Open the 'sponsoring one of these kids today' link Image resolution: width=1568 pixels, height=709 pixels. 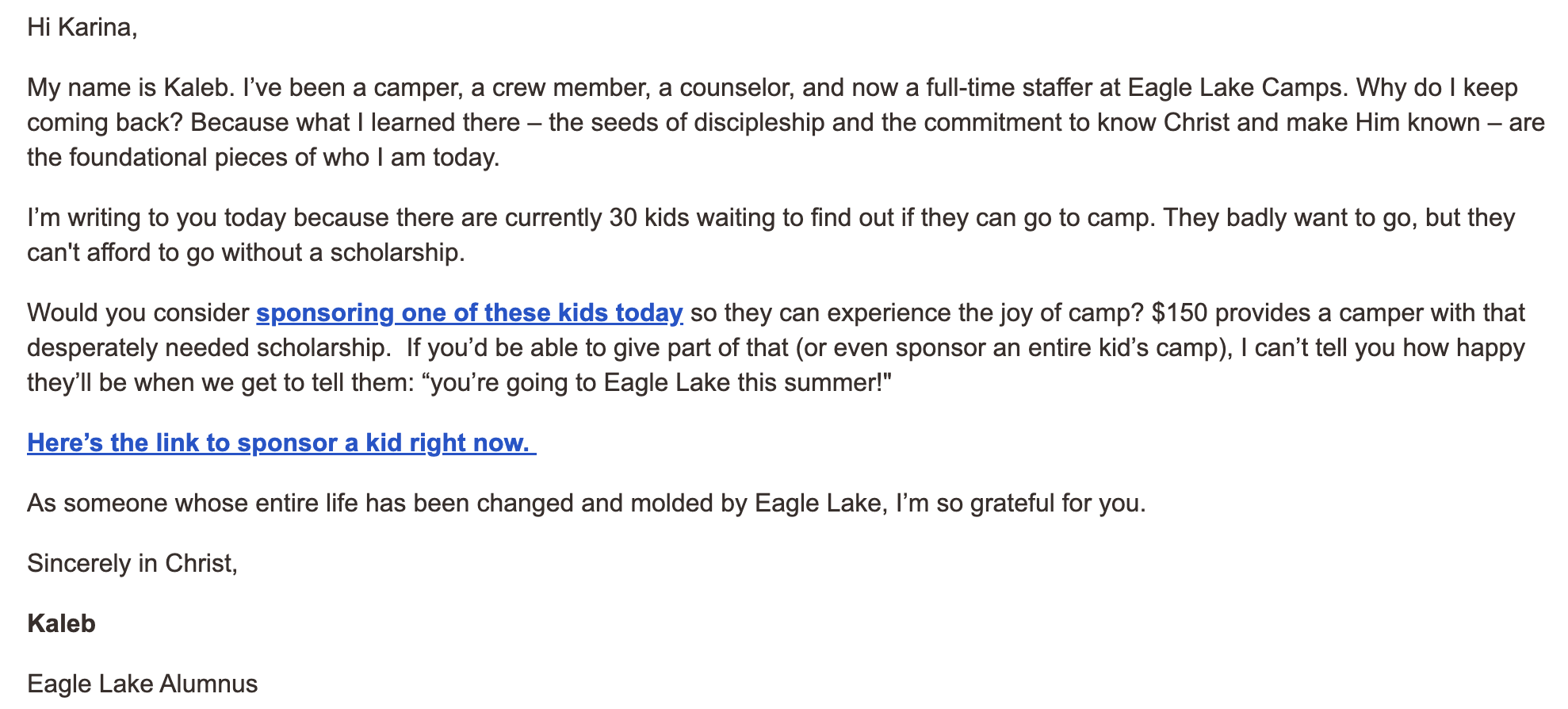[468, 313]
